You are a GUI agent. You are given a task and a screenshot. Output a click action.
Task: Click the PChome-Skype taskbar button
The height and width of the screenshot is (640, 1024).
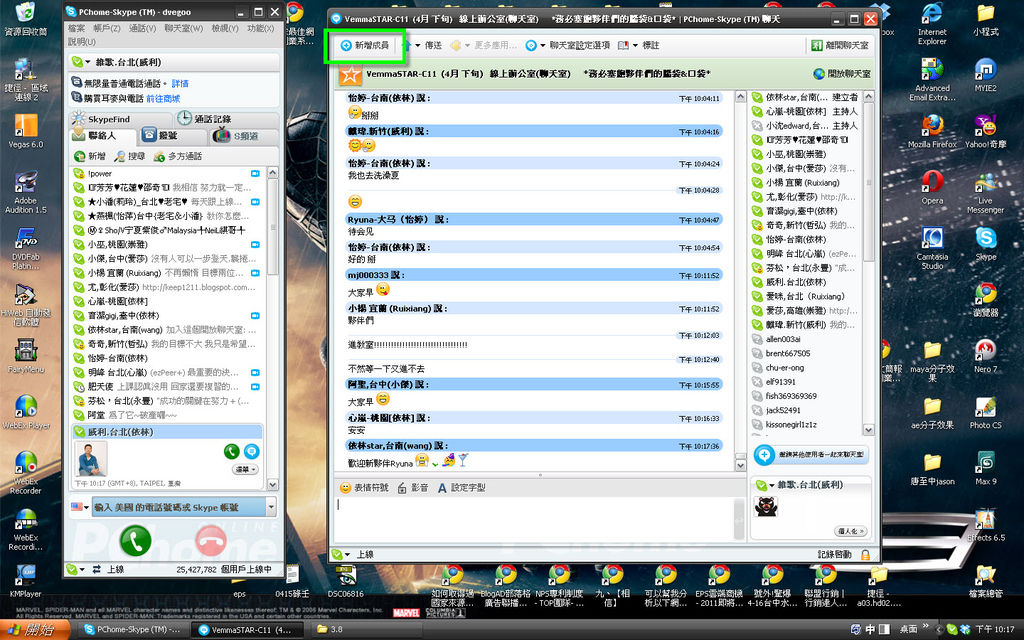click(x=133, y=630)
